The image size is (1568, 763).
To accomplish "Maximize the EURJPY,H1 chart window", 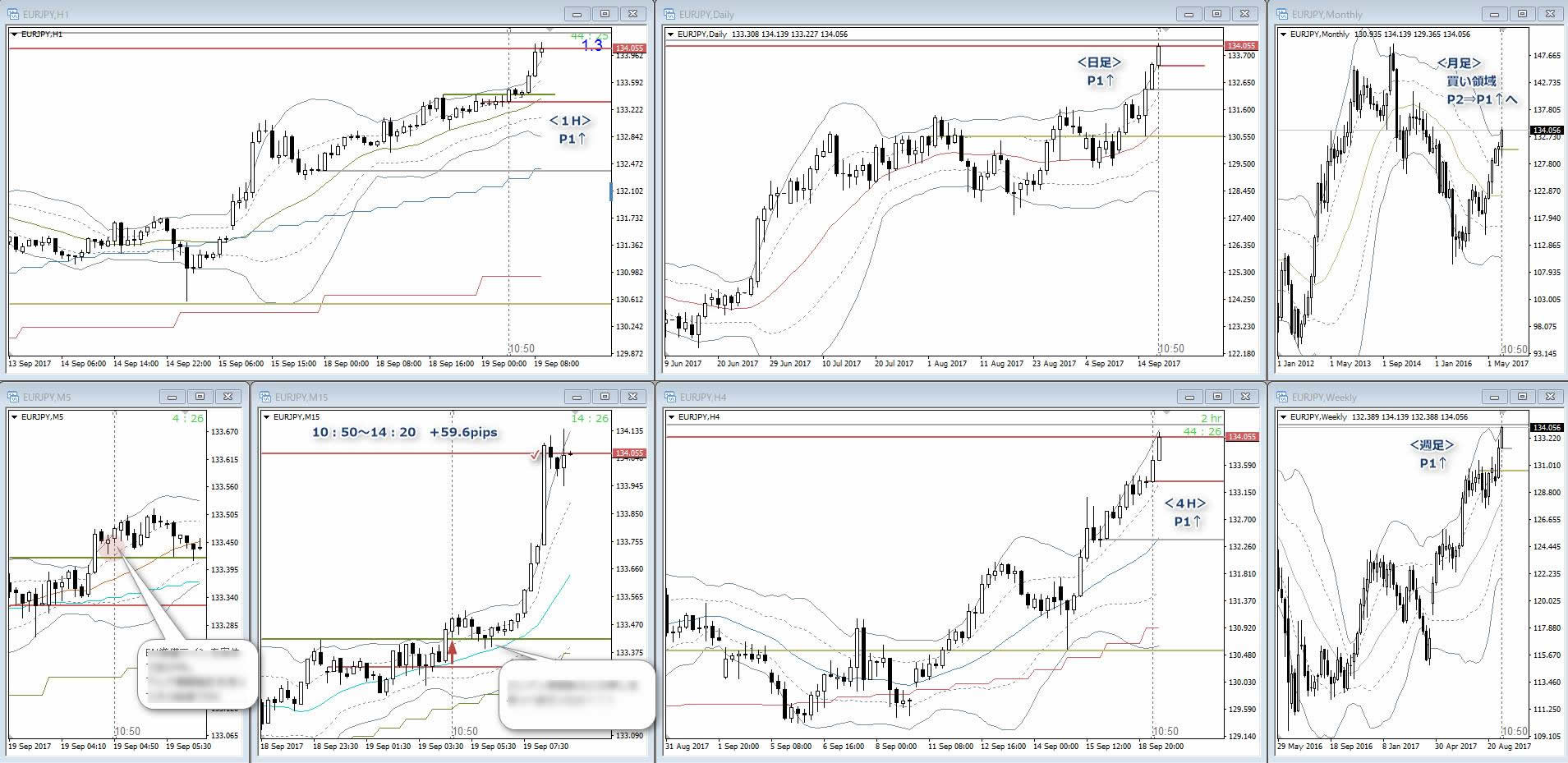I will (x=605, y=14).
